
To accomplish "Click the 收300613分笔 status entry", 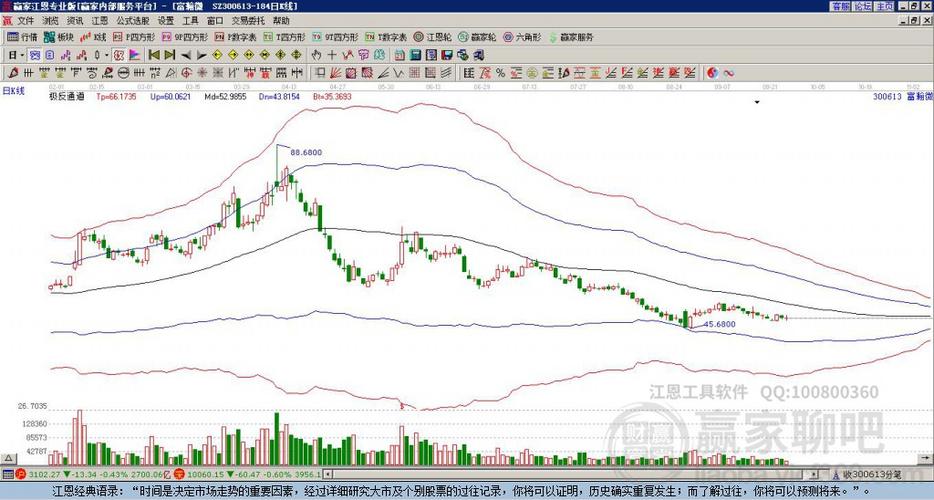I will click(x=871, y=474).
